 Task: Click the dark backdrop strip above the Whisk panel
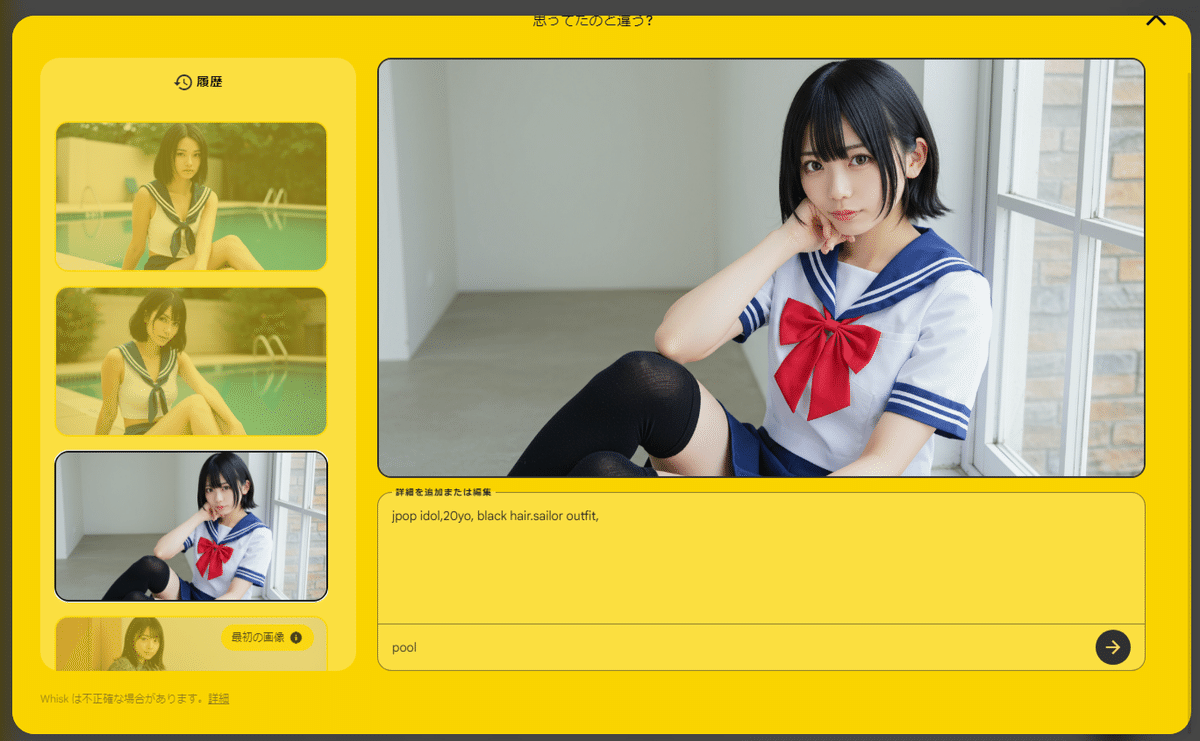300,8
